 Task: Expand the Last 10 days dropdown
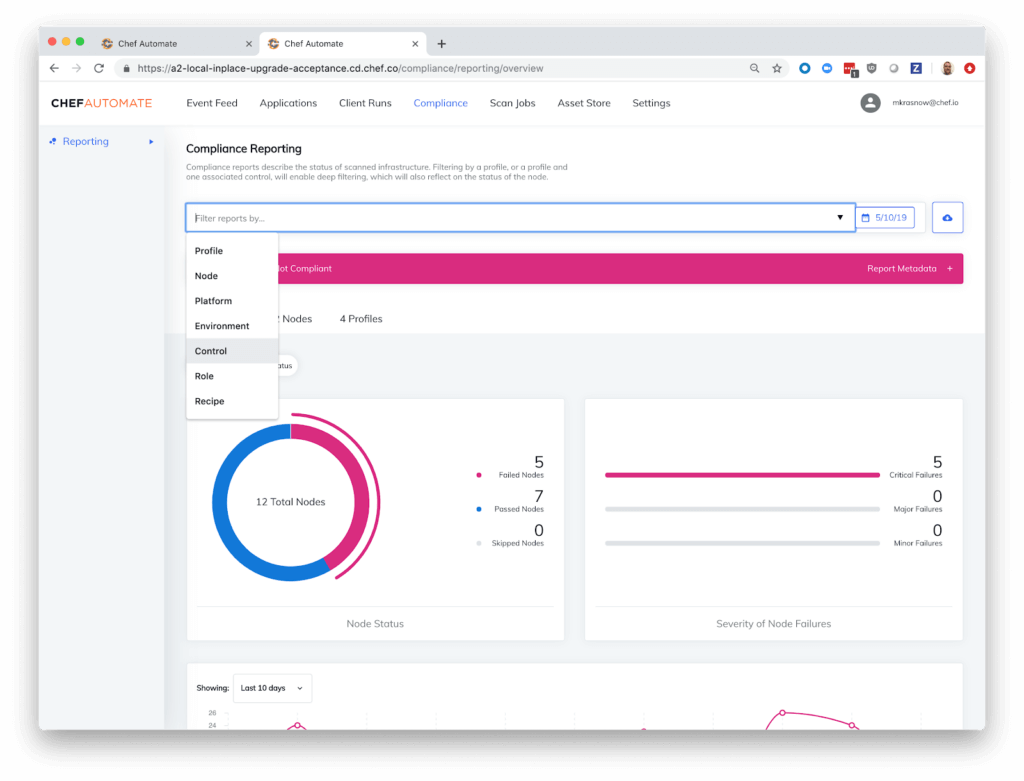click(272, 688)
